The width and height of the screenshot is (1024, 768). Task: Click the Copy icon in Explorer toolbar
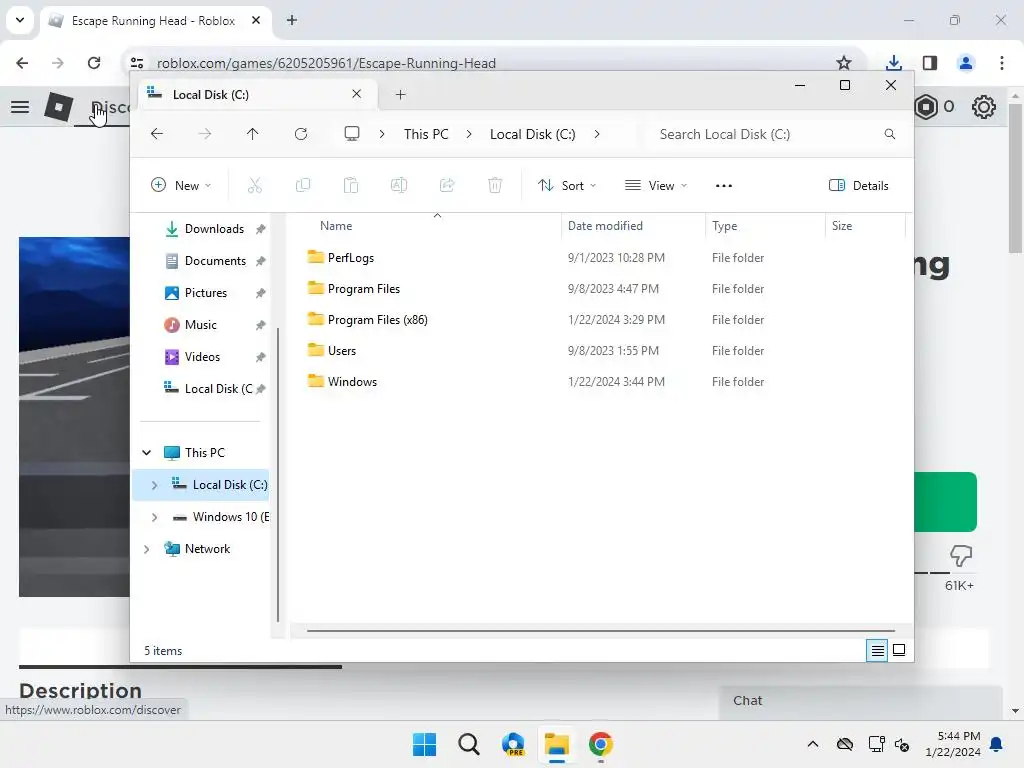303,185
